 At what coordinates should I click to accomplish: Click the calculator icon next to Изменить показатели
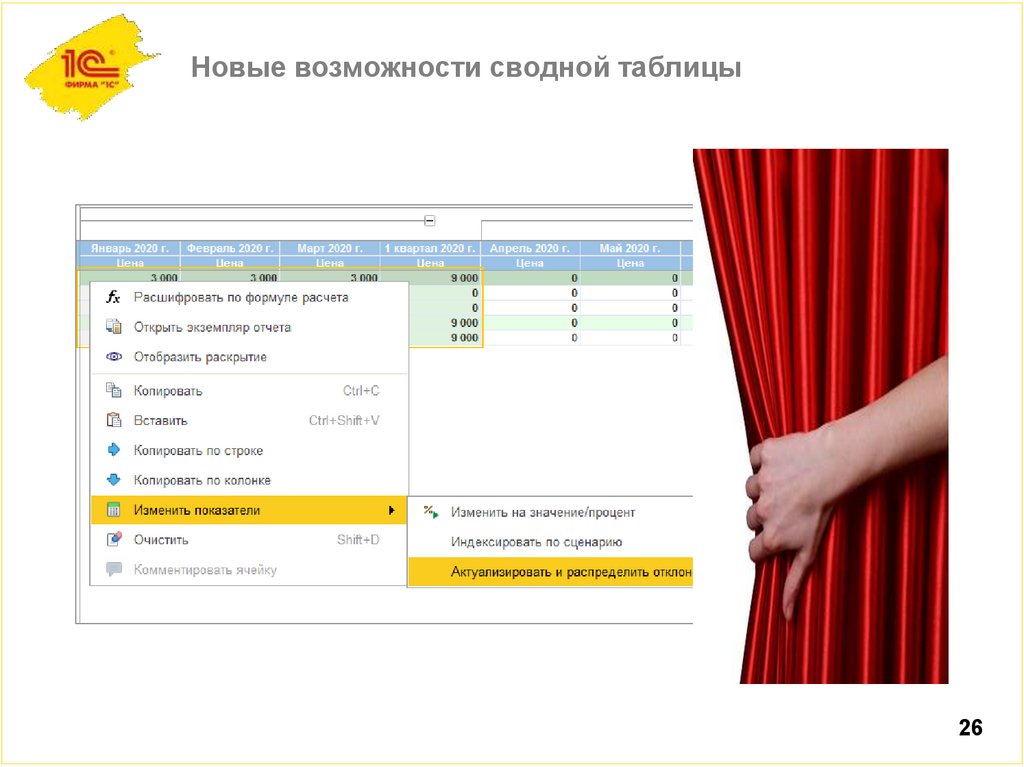pyautogui.click(x=113, y=509)
